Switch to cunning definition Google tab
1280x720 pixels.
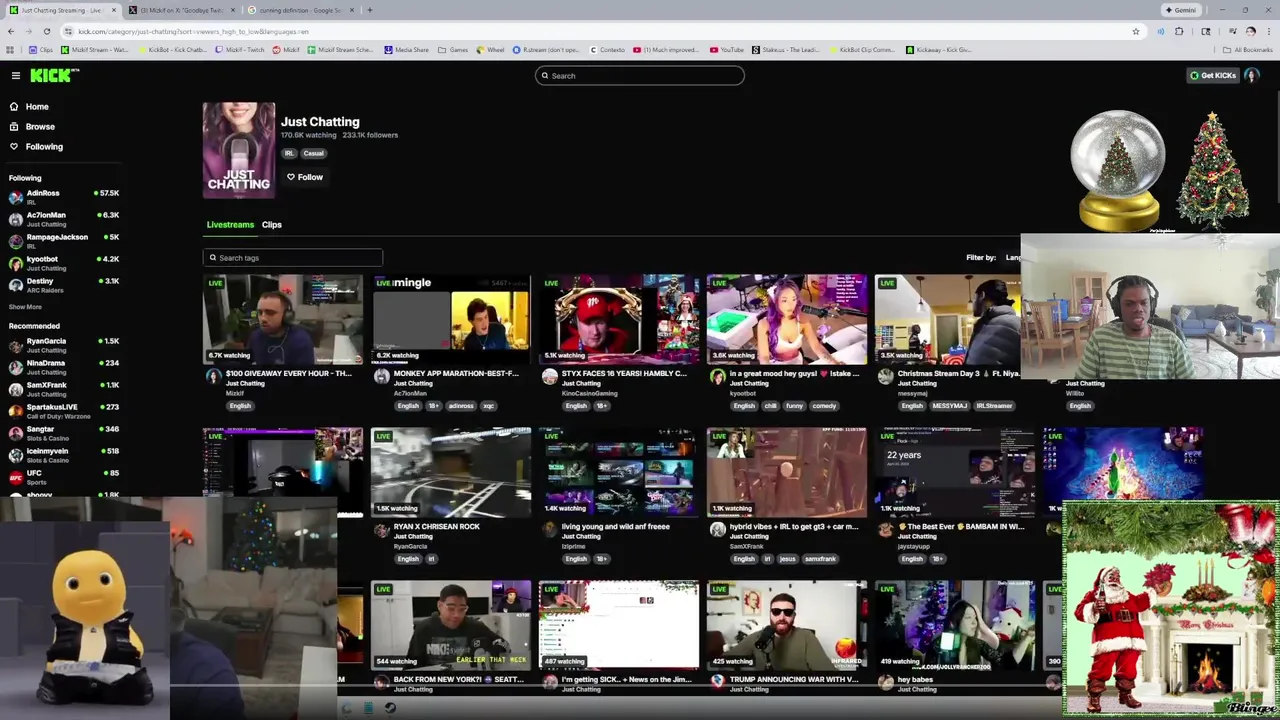point(300,10)
